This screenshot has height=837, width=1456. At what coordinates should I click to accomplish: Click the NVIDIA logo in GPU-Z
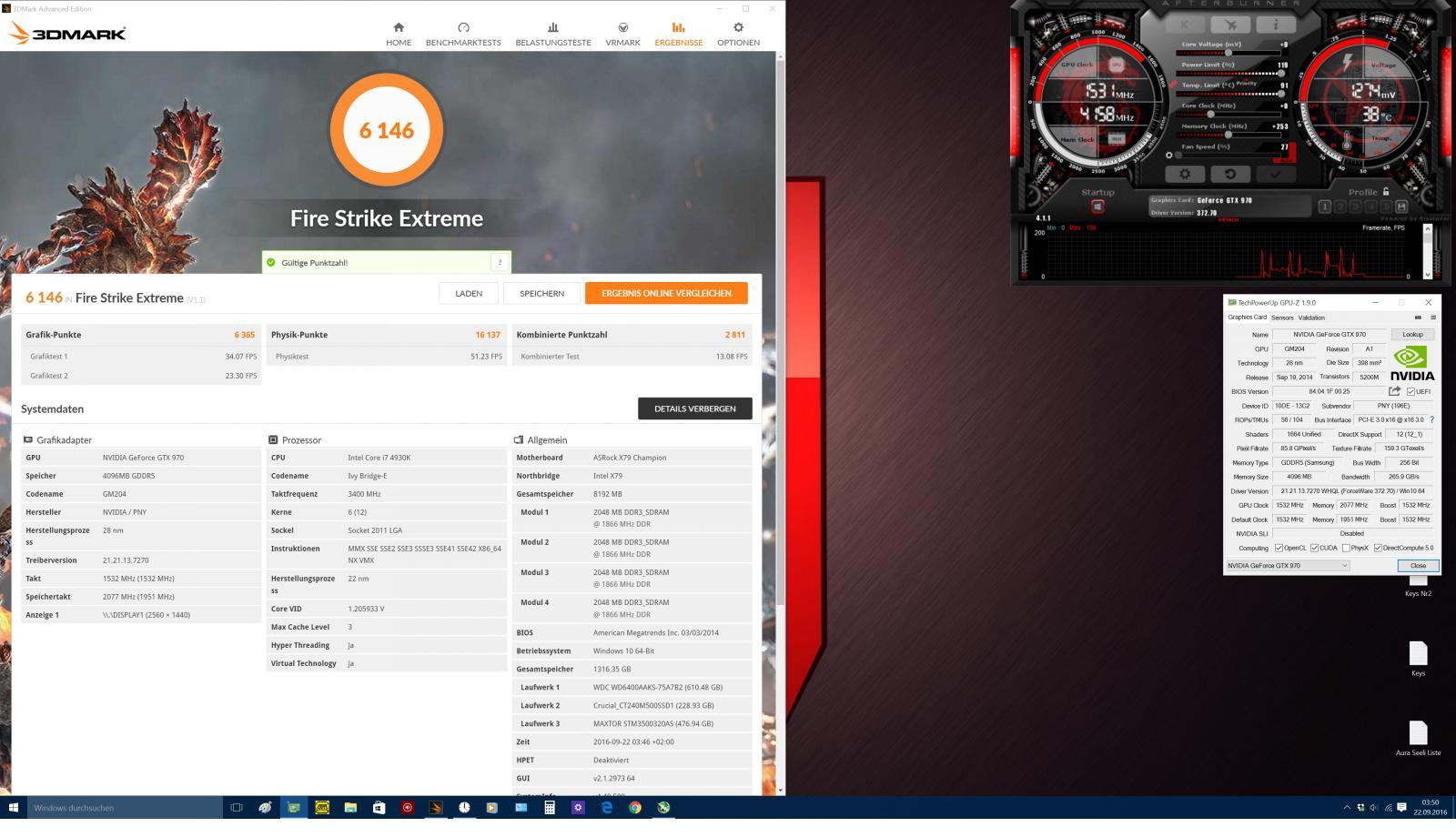coord(1411,363)
